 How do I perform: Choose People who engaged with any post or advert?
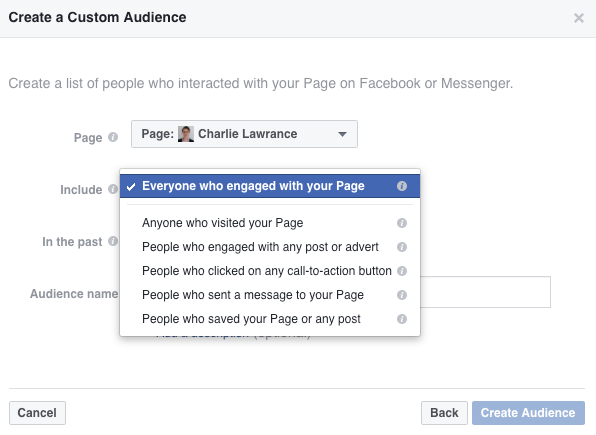(x=270, y=247)
